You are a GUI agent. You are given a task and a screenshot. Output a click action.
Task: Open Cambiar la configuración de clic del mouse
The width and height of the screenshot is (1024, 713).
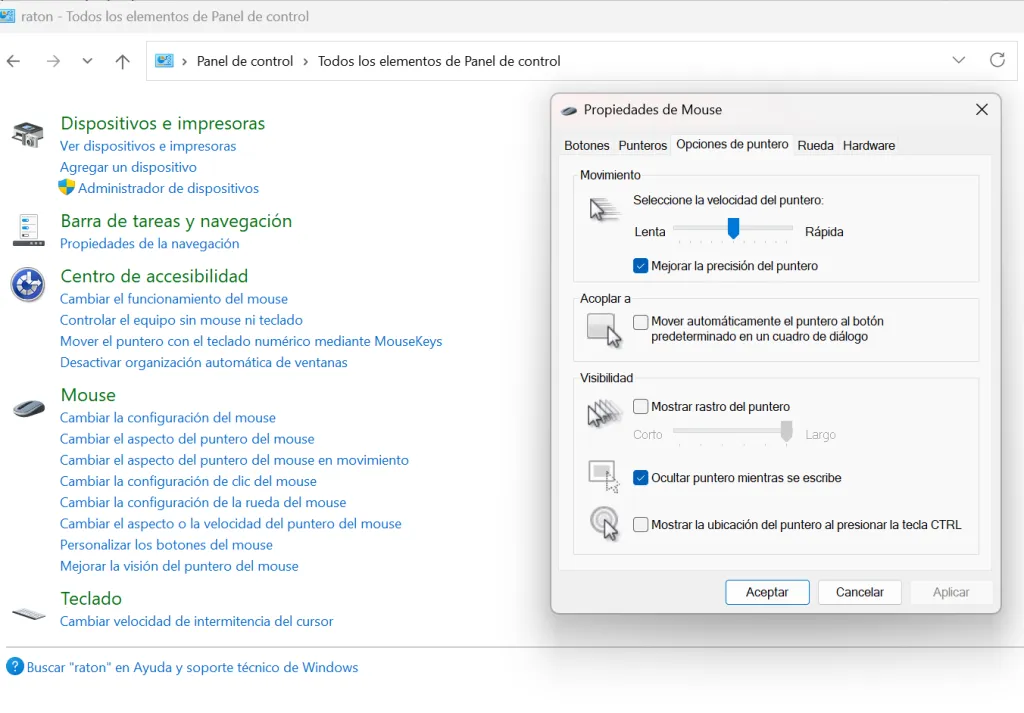click(188, 481)
